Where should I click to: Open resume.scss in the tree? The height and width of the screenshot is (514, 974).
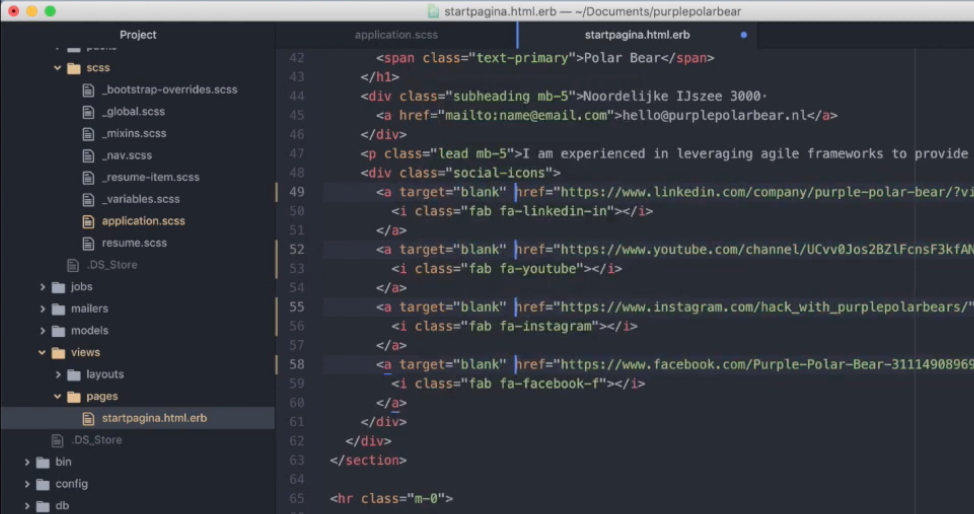point(134,243)
